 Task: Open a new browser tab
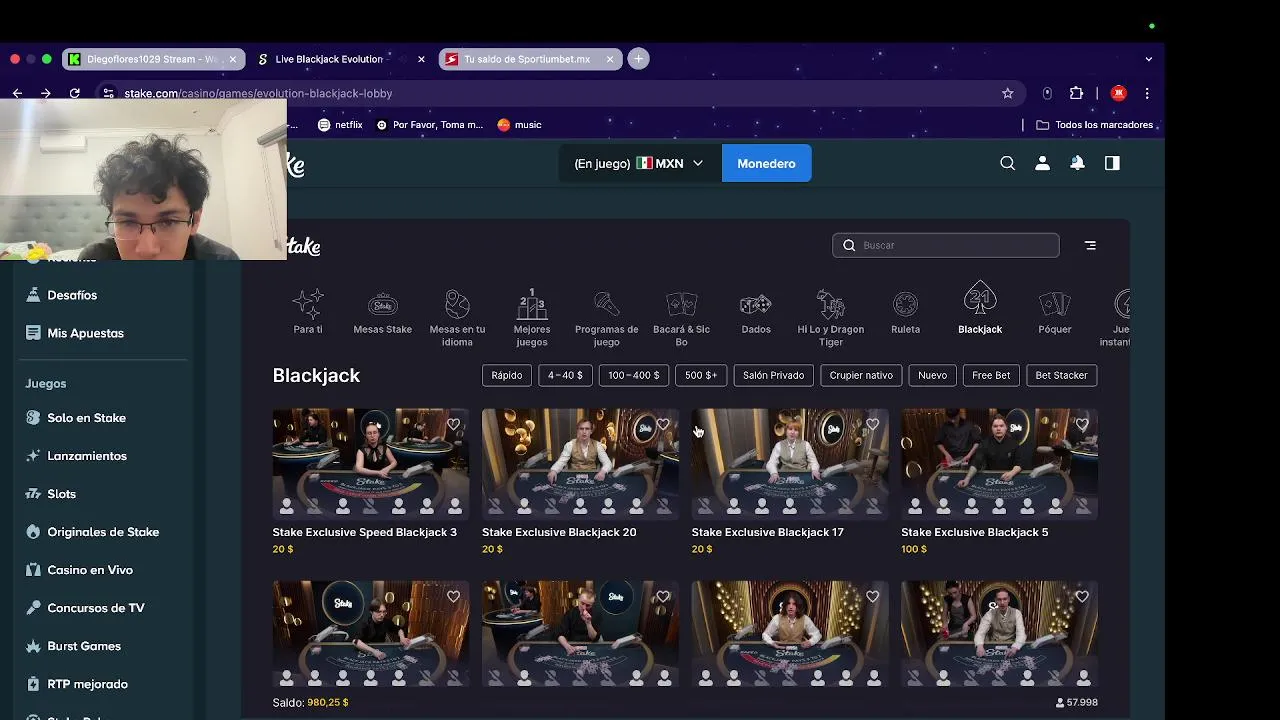coord(638,59)
